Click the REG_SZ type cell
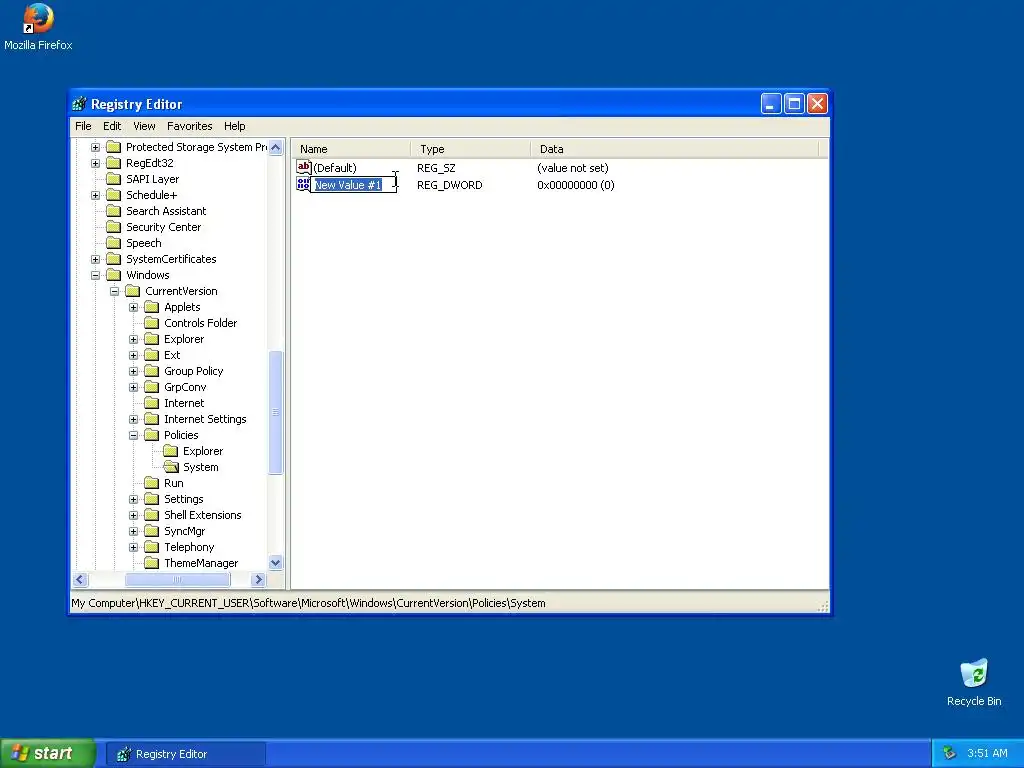The height and width of the screenshot is (768, 1024). (x=436, y=168)
